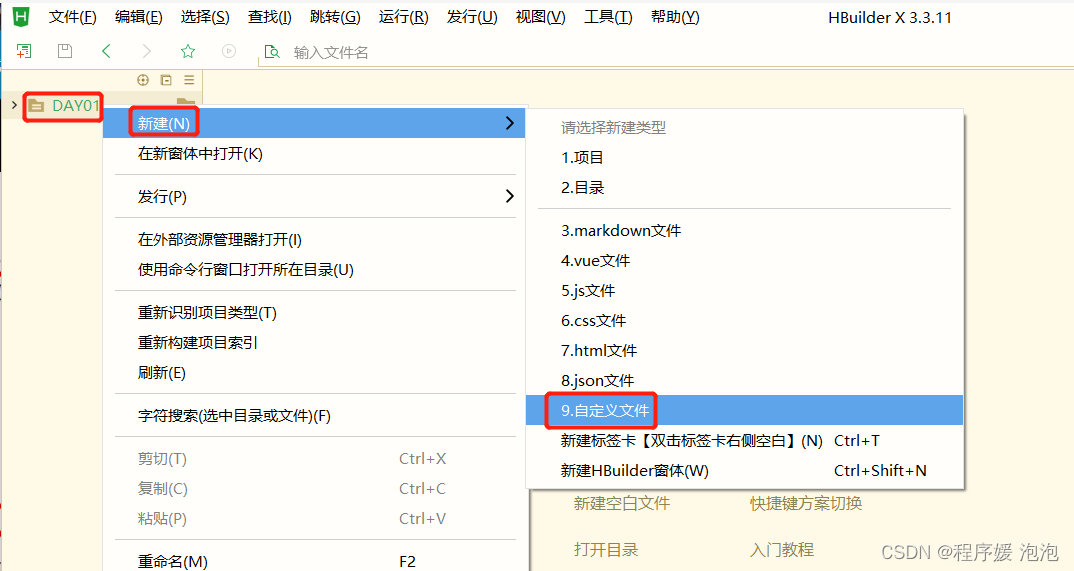This screenshot has width=1074, height=571.
Task: Select 新建标签卡 Ctrl+T entry
Action: [x=745, y=441]
